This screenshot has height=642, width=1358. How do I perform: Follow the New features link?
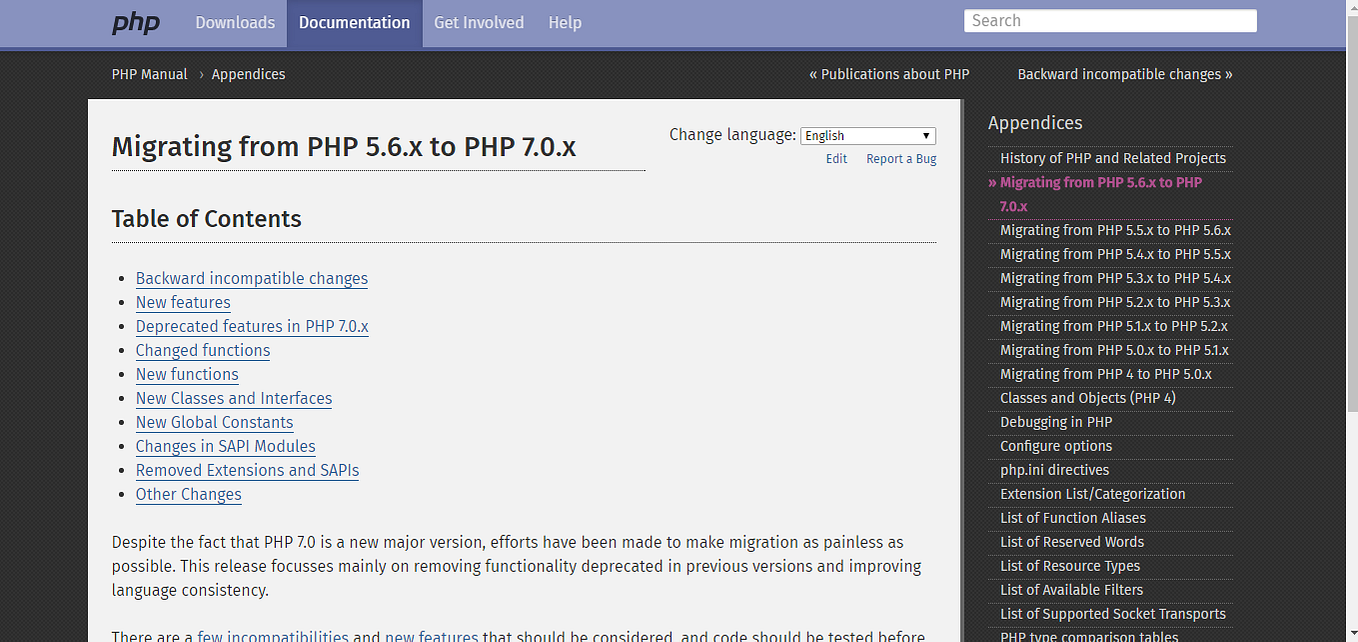[x=183, y=302]
